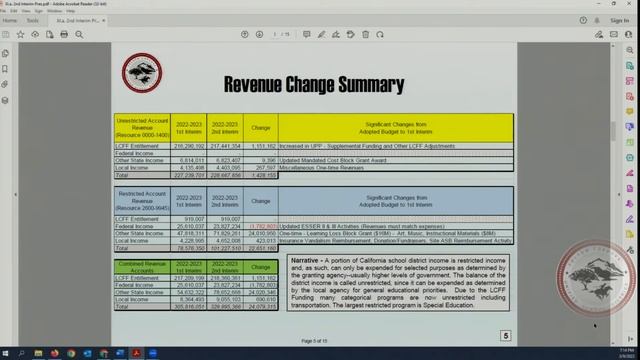640x360 pixels.
Task: Open Bookmarks panel in left sidebar
Action: click(5, 69)
